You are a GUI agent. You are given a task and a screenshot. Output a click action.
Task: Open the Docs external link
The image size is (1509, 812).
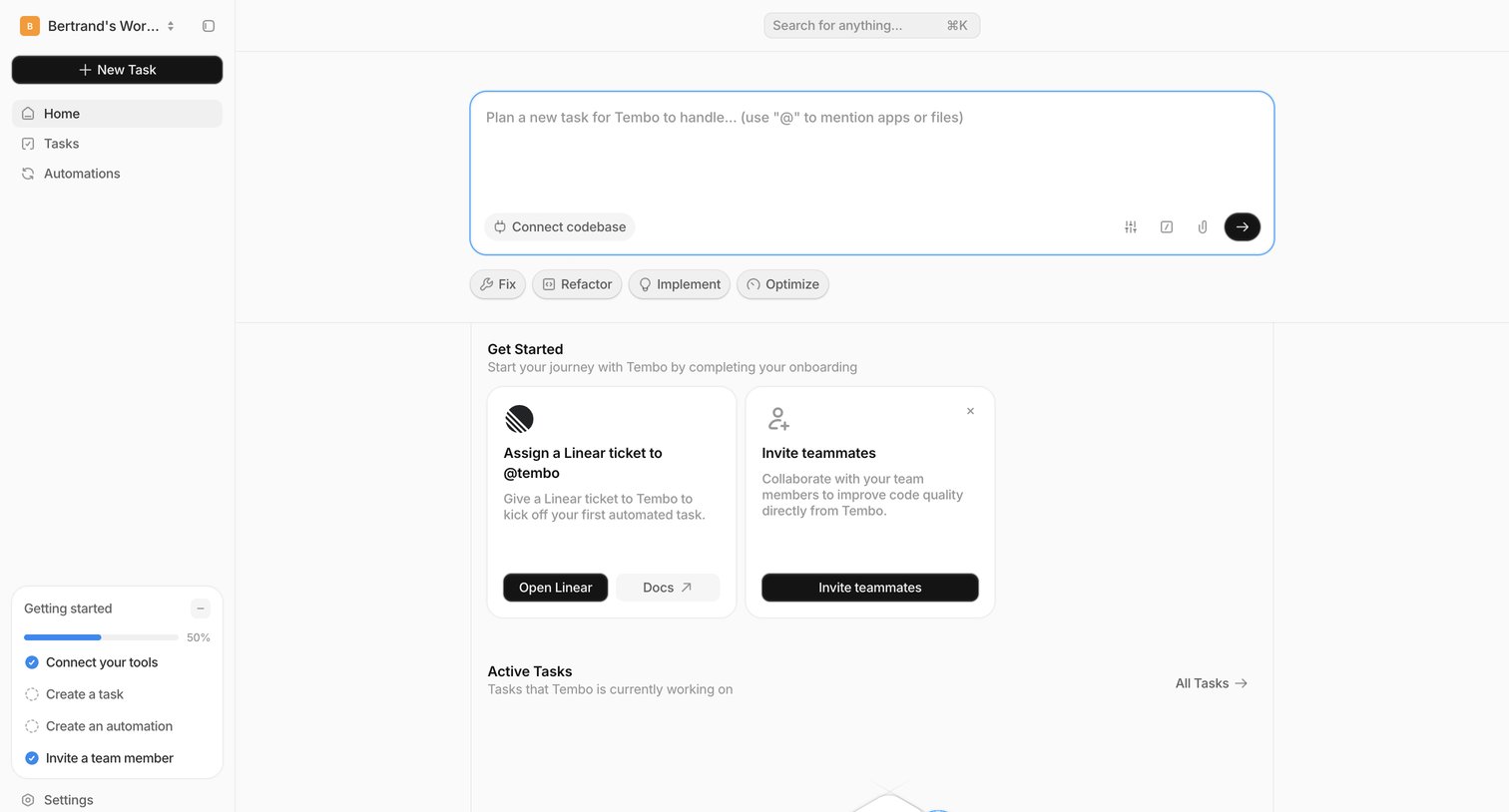[x=668, y=588]
